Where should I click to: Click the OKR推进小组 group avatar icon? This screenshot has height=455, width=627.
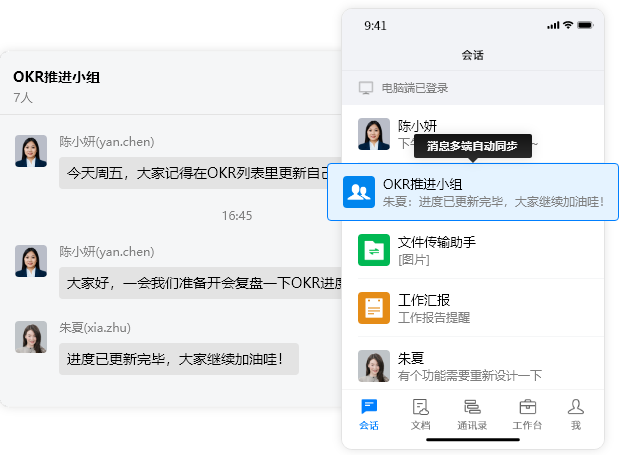pyautogui.click(x=359, y=192)
